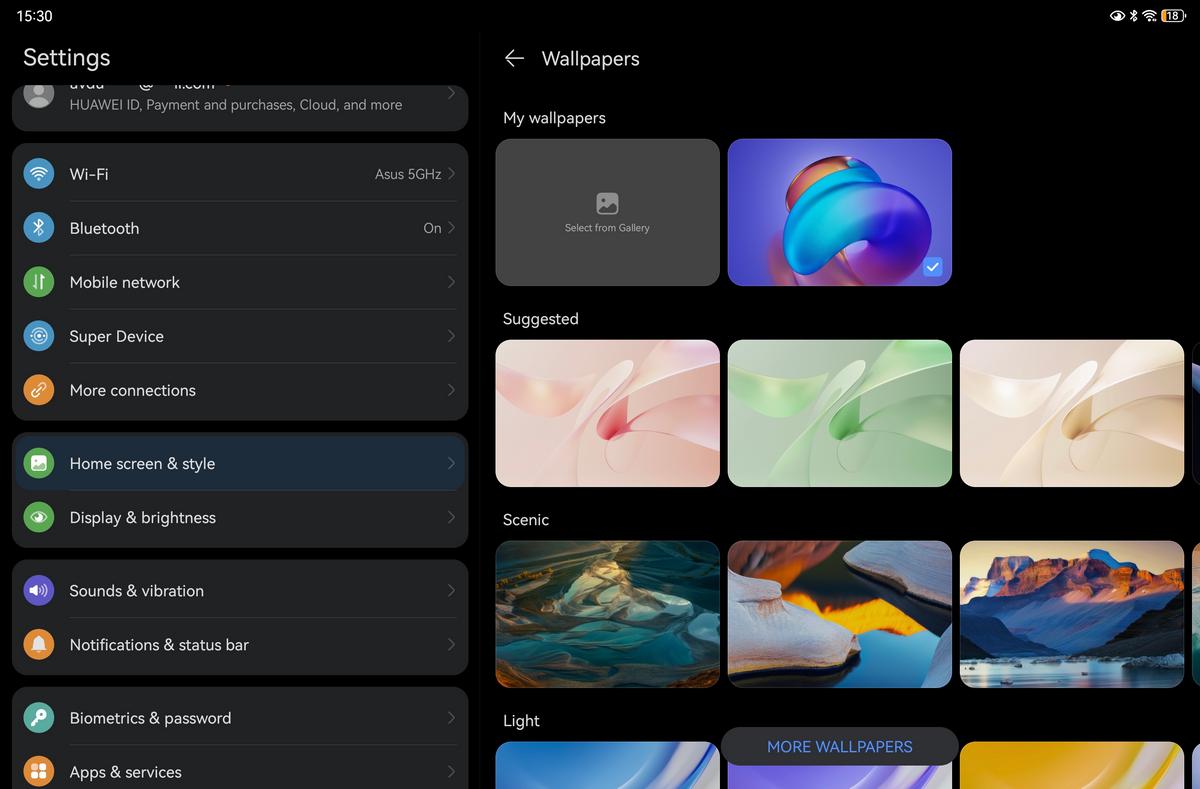
Task: Tap the Display & brightness eye icon
Action: (x=39, y=517)
